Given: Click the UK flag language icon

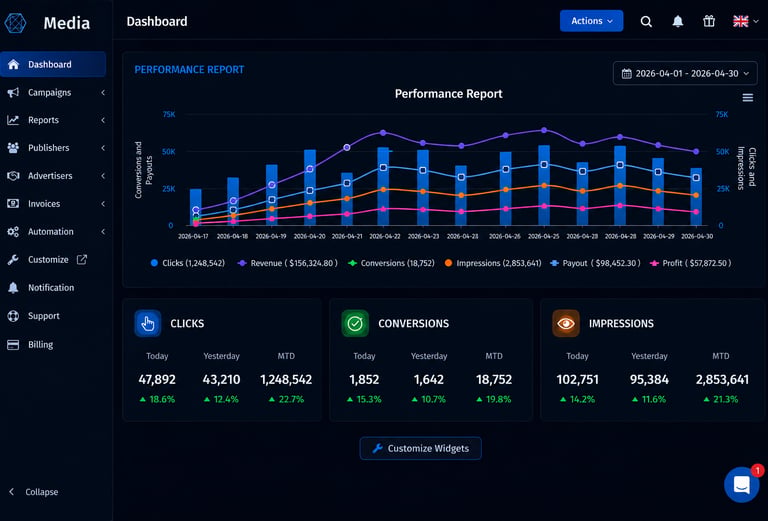Looking at the screenshot, I should [740, 21].
